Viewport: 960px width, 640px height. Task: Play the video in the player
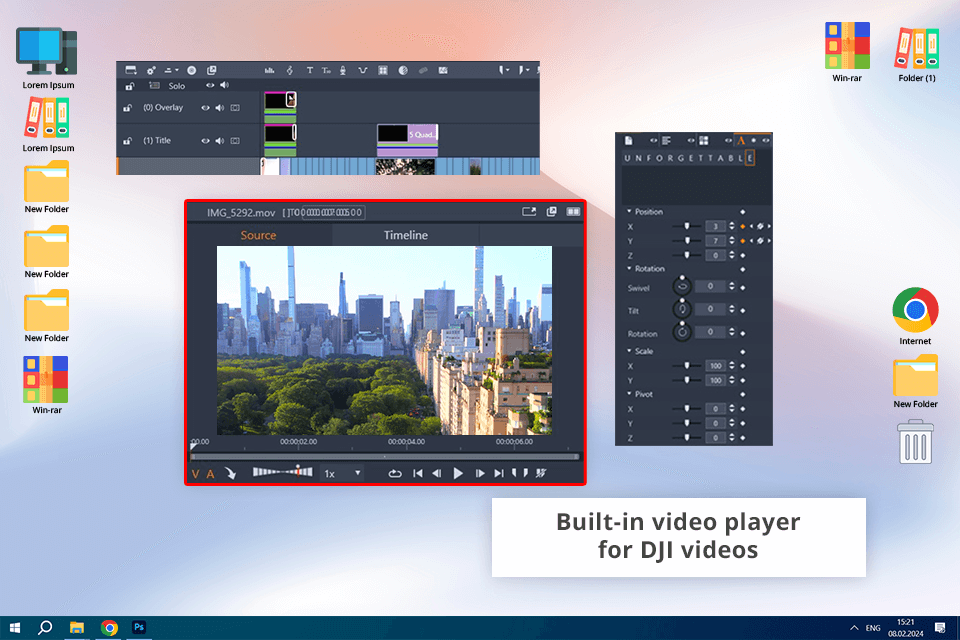pos(458,473)
